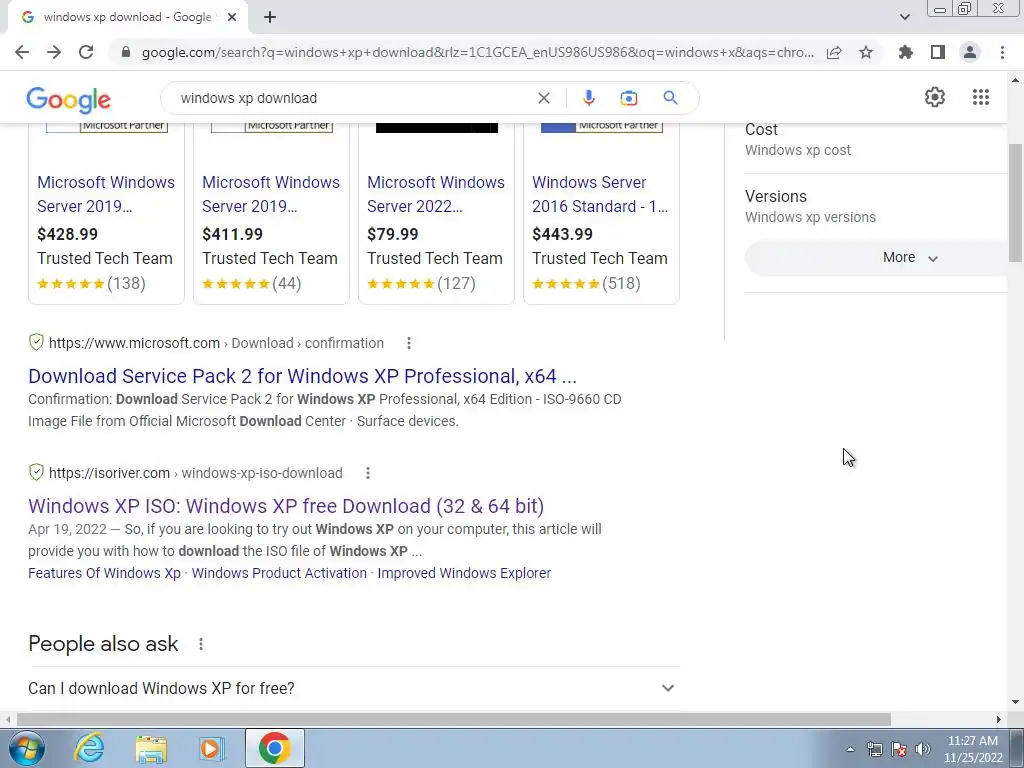
Task: Select the windows xp download tab
Action: pos(128,18)
